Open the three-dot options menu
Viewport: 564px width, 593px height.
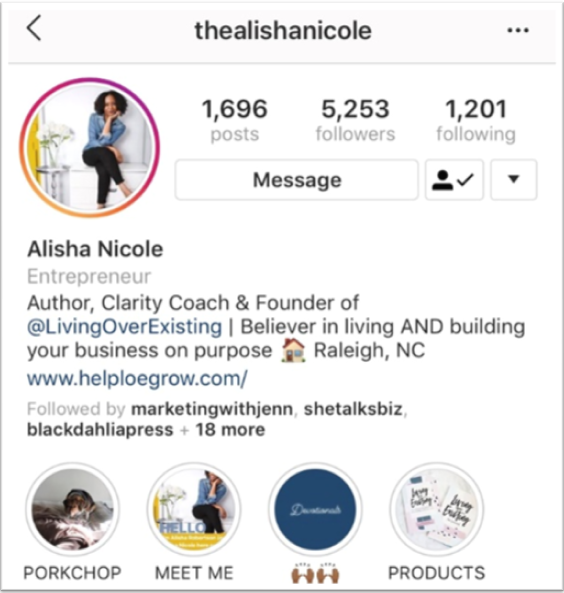(518, 30)
